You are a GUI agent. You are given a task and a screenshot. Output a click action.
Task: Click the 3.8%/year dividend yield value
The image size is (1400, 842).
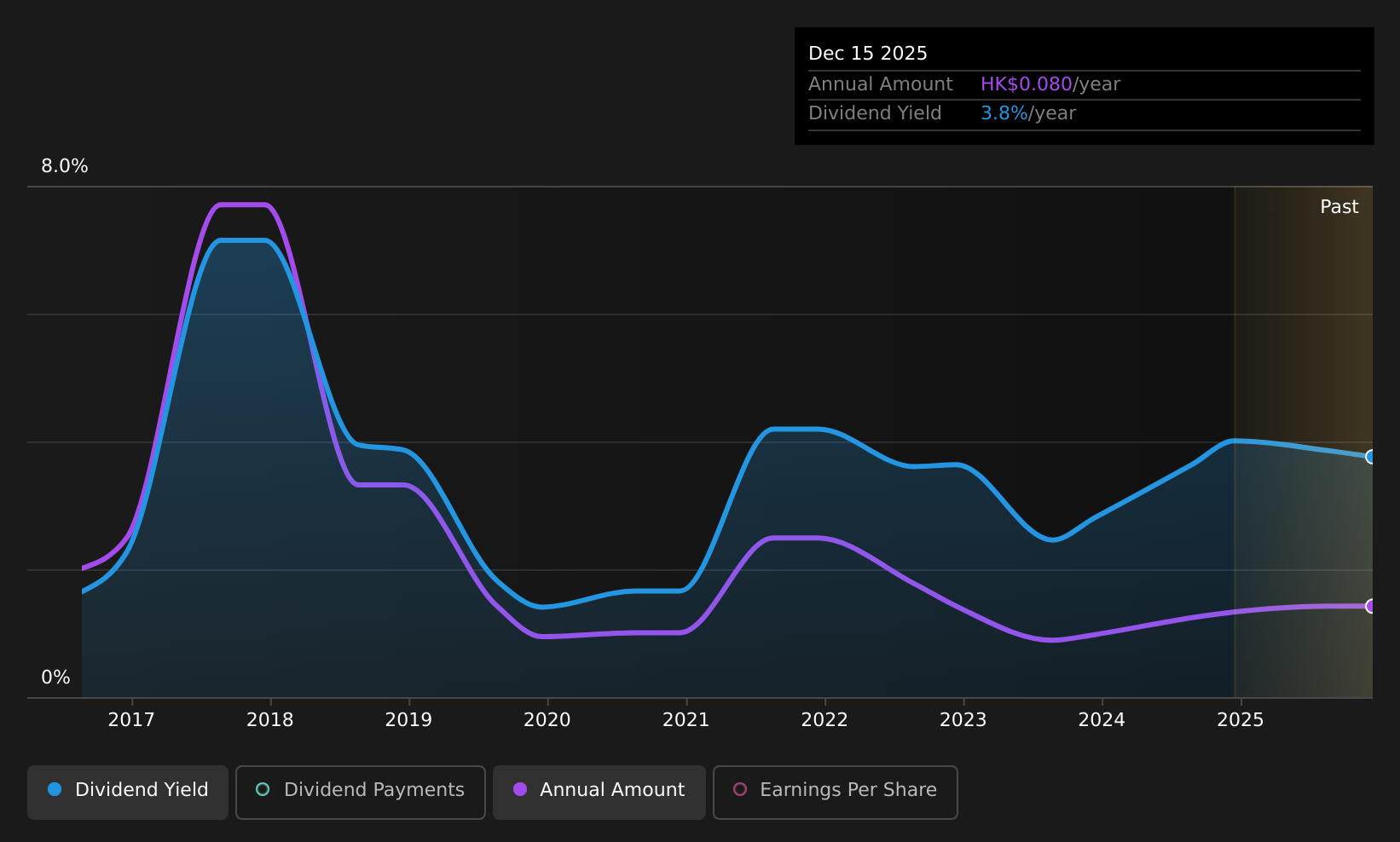1028,113
